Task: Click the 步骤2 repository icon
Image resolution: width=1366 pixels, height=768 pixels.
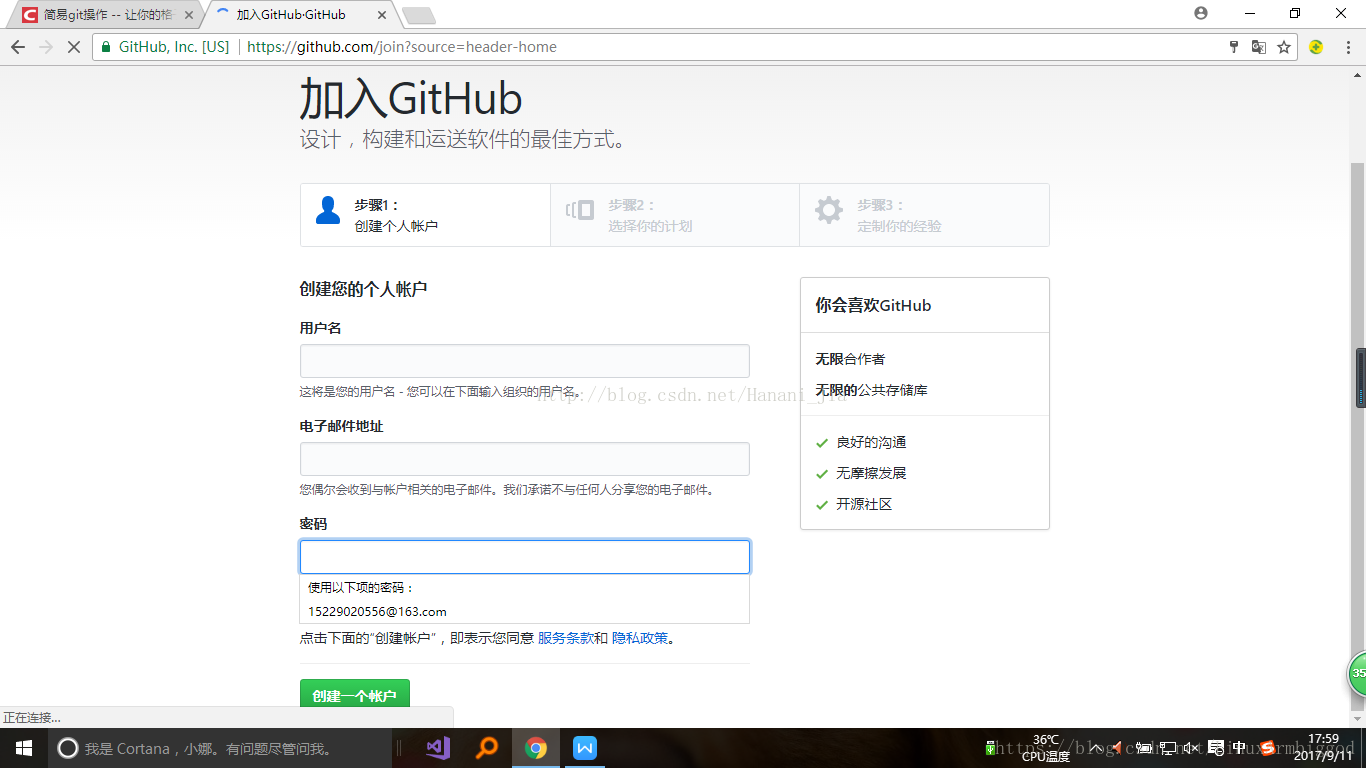Action: click(581, 209)
